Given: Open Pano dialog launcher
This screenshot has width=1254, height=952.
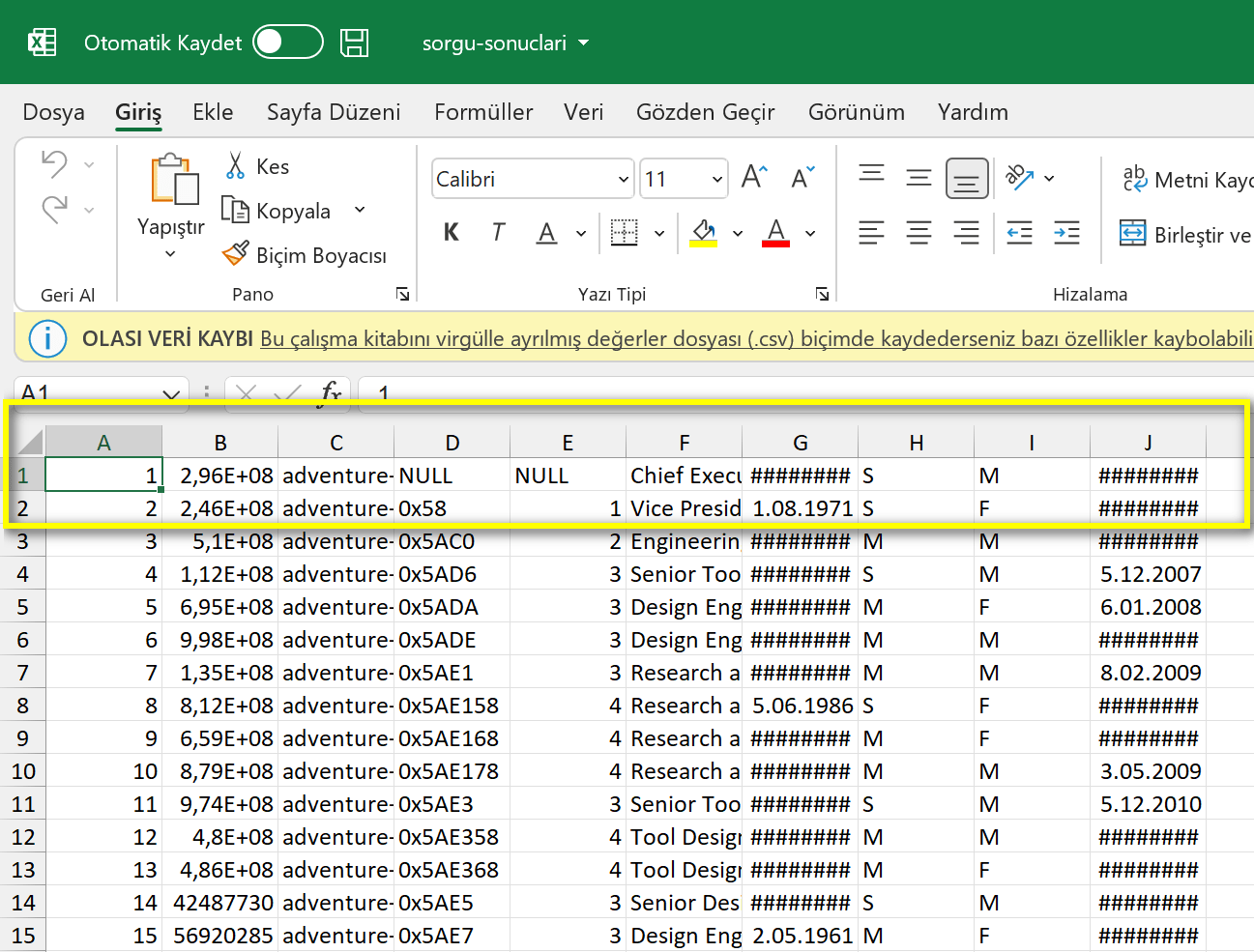Looking at the screenshot, I should point(402,294).
